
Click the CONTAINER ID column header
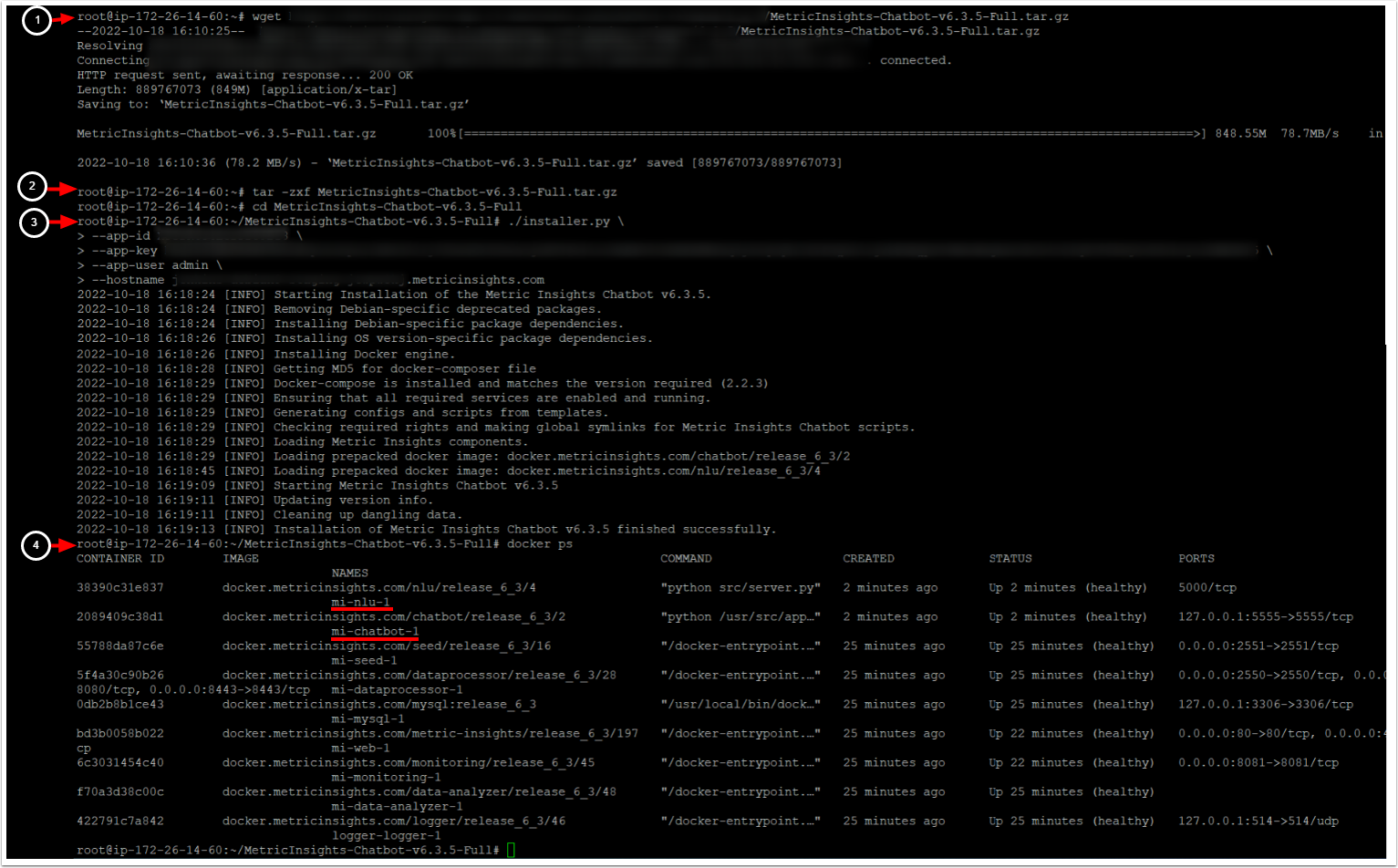tap(120, 558)
